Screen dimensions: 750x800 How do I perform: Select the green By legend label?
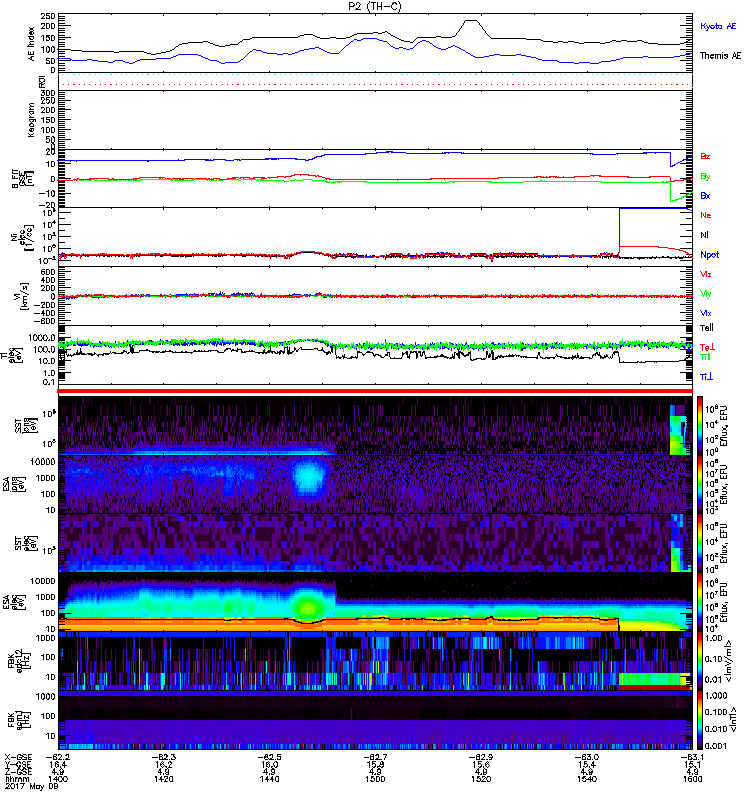pos(705,177)
